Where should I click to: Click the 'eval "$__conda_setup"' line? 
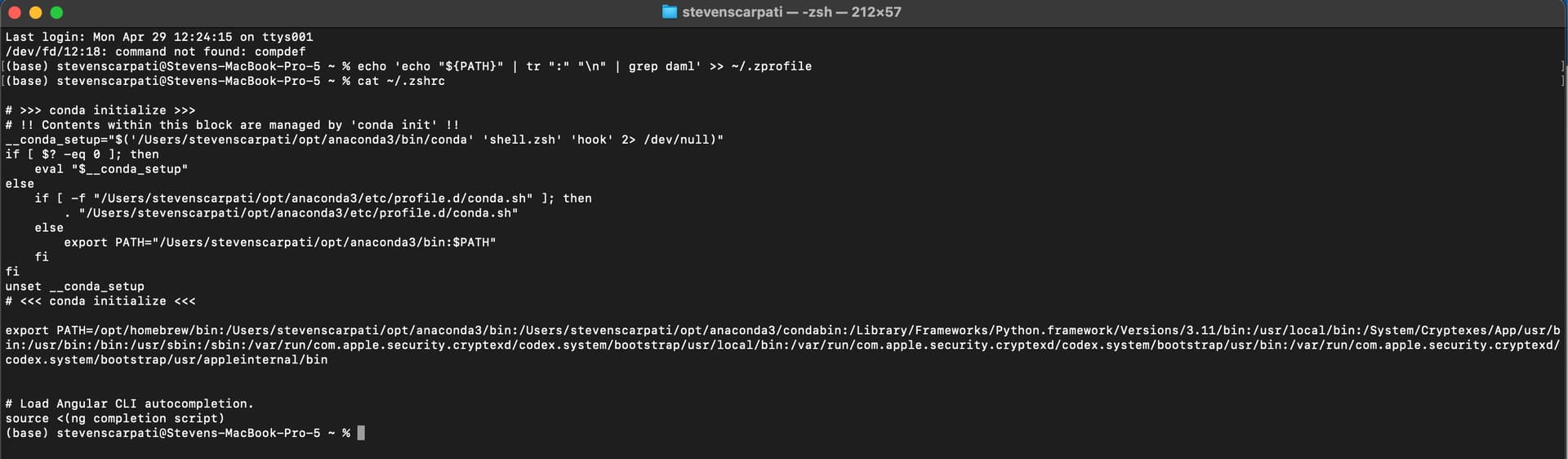[x=111, y=169]
